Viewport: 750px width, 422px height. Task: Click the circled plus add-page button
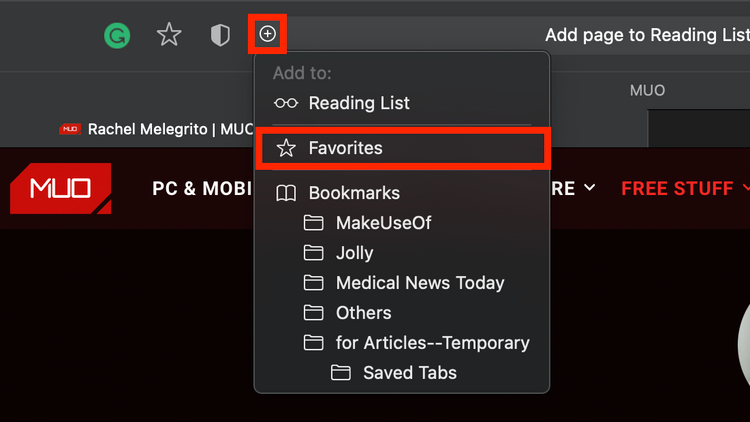[267, 34]
